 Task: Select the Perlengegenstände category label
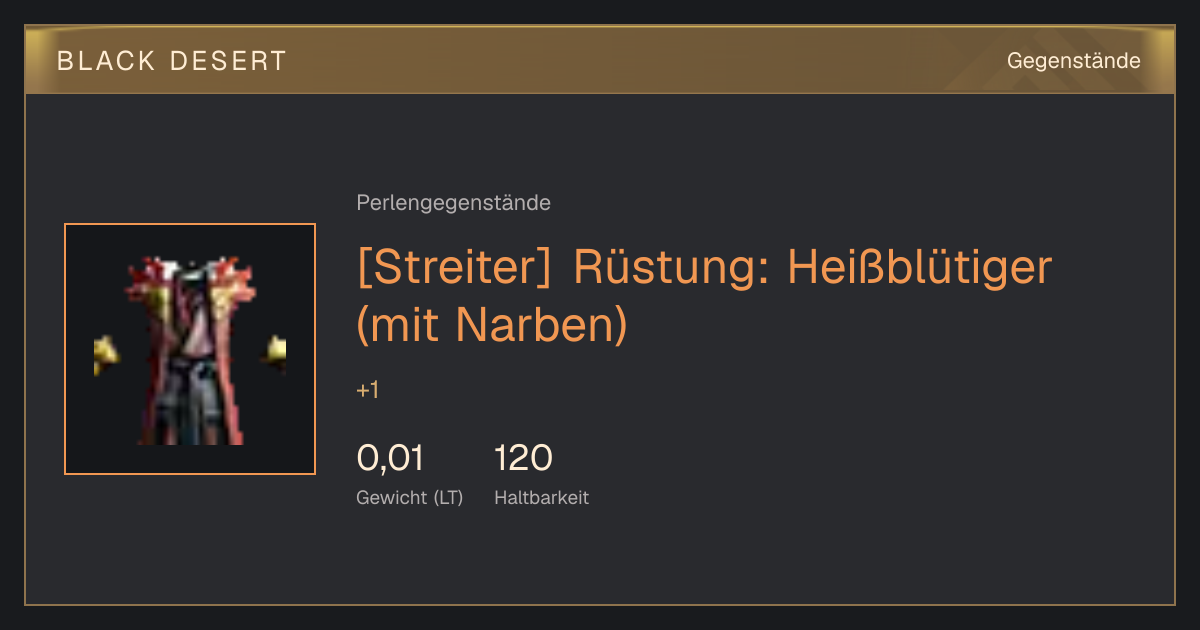[453, 203]
